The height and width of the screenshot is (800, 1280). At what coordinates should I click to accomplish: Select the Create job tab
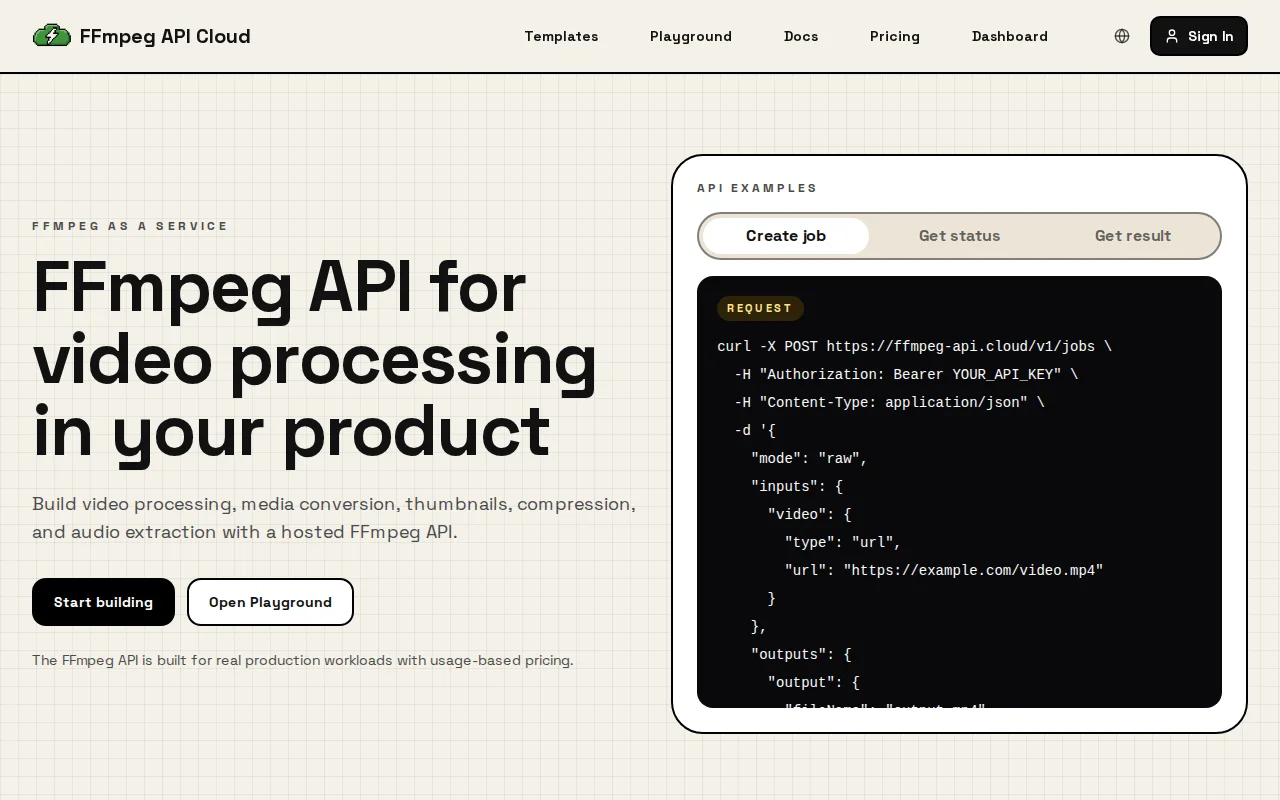click(x=786, y=236)
